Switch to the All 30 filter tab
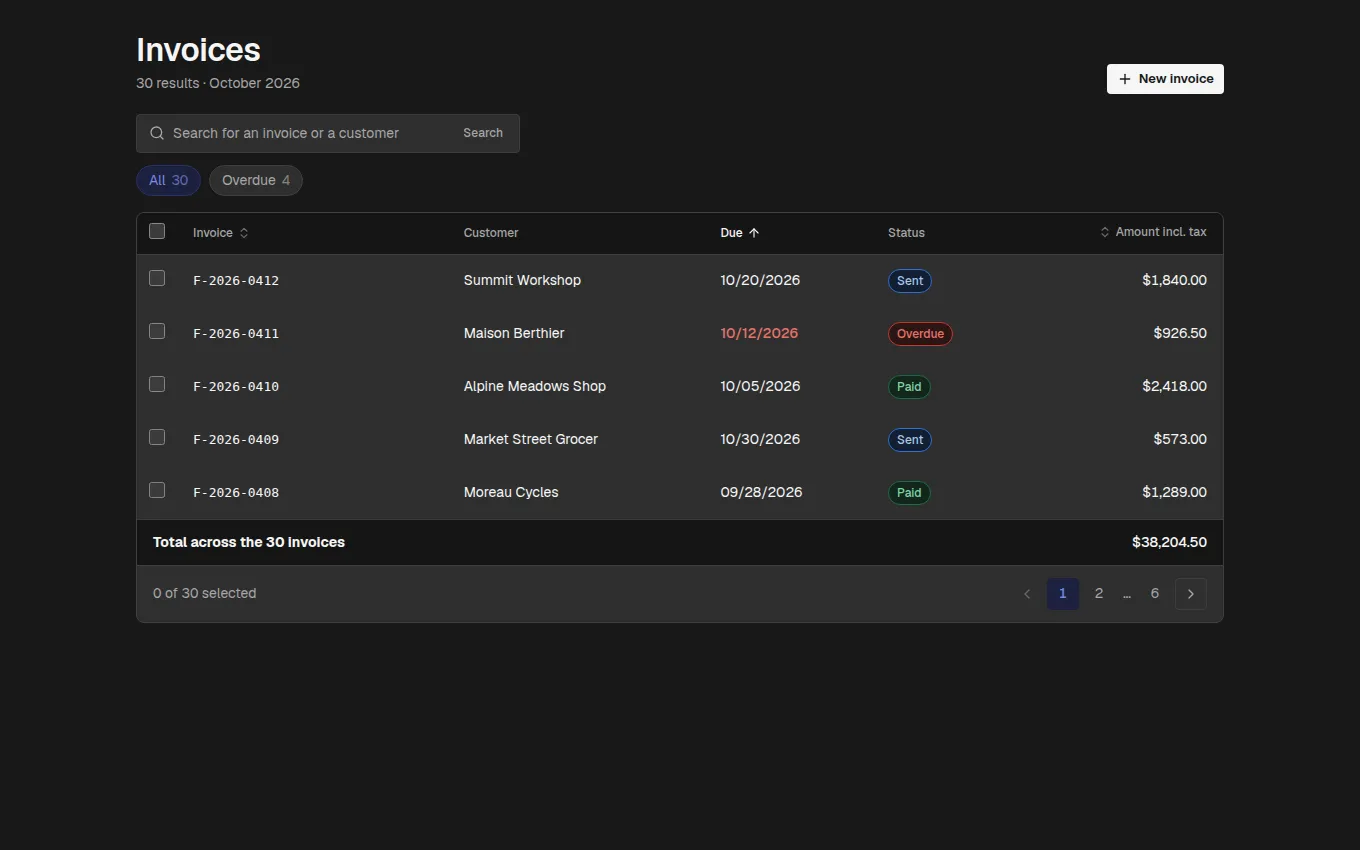1360x850 pixels. point(168,181)
